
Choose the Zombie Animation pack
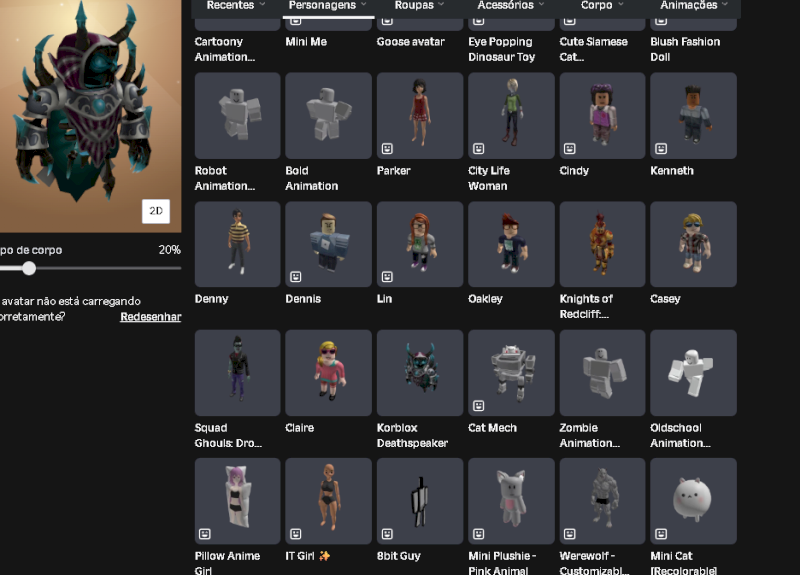[602, 372]
